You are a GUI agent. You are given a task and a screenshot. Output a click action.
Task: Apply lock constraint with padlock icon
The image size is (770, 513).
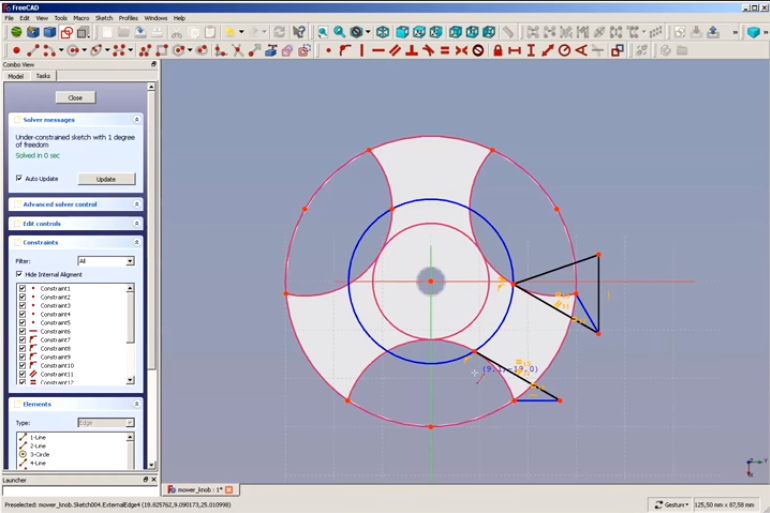click(x=497, y=50)
